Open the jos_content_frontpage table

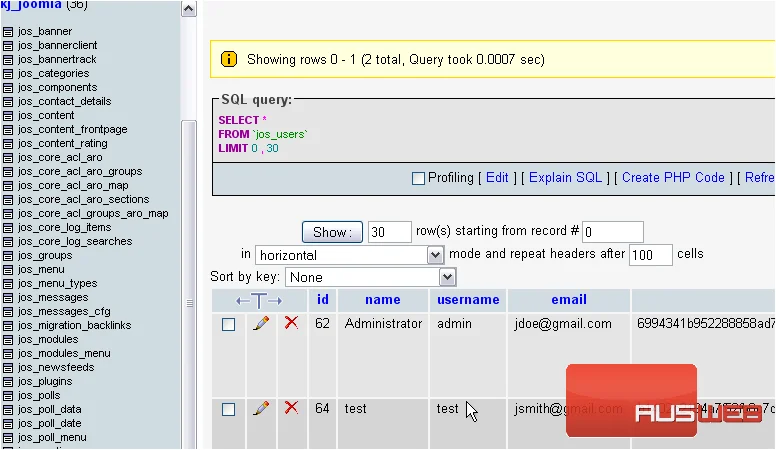[72, 130]
